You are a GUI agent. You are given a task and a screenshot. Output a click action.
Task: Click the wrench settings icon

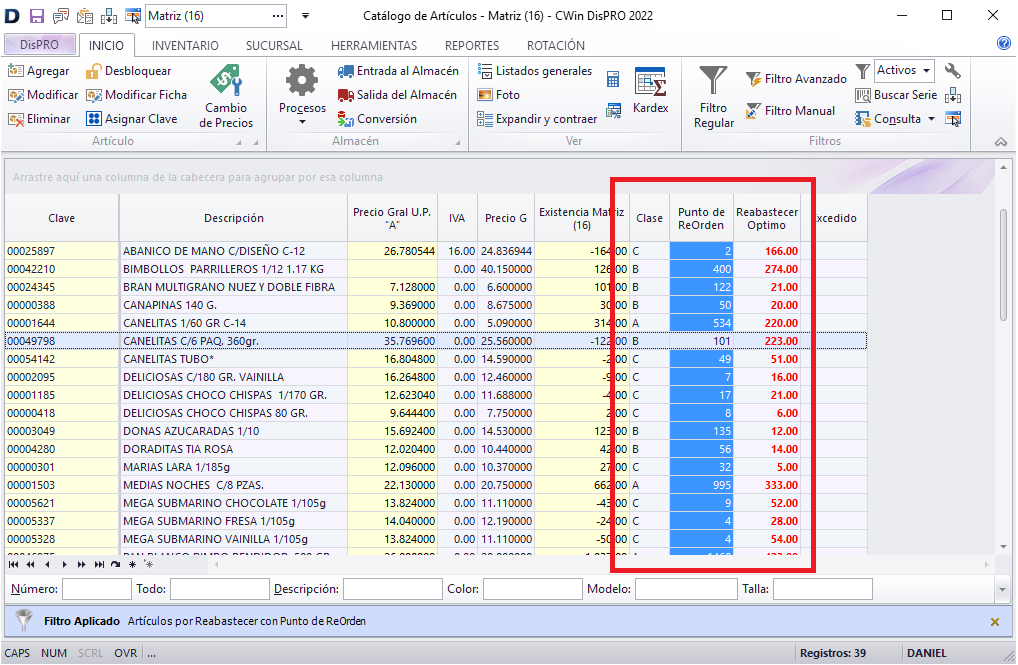click(x=952, y=71)
